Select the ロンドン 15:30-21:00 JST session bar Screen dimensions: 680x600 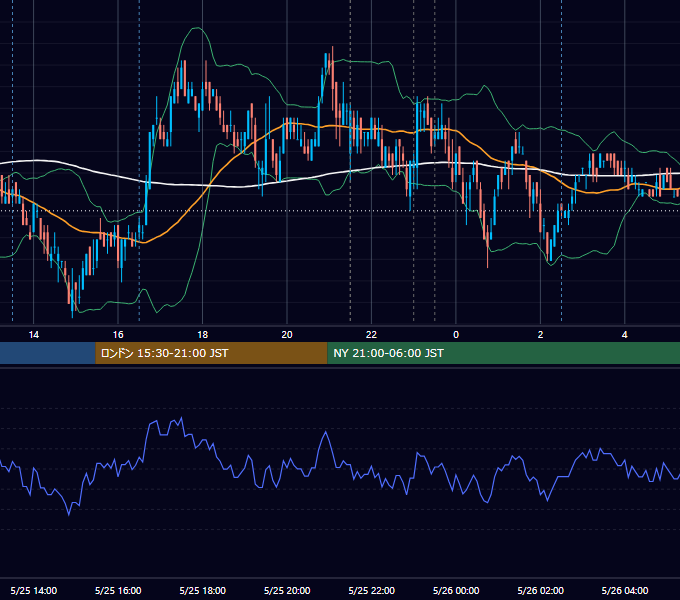[211, 353]
